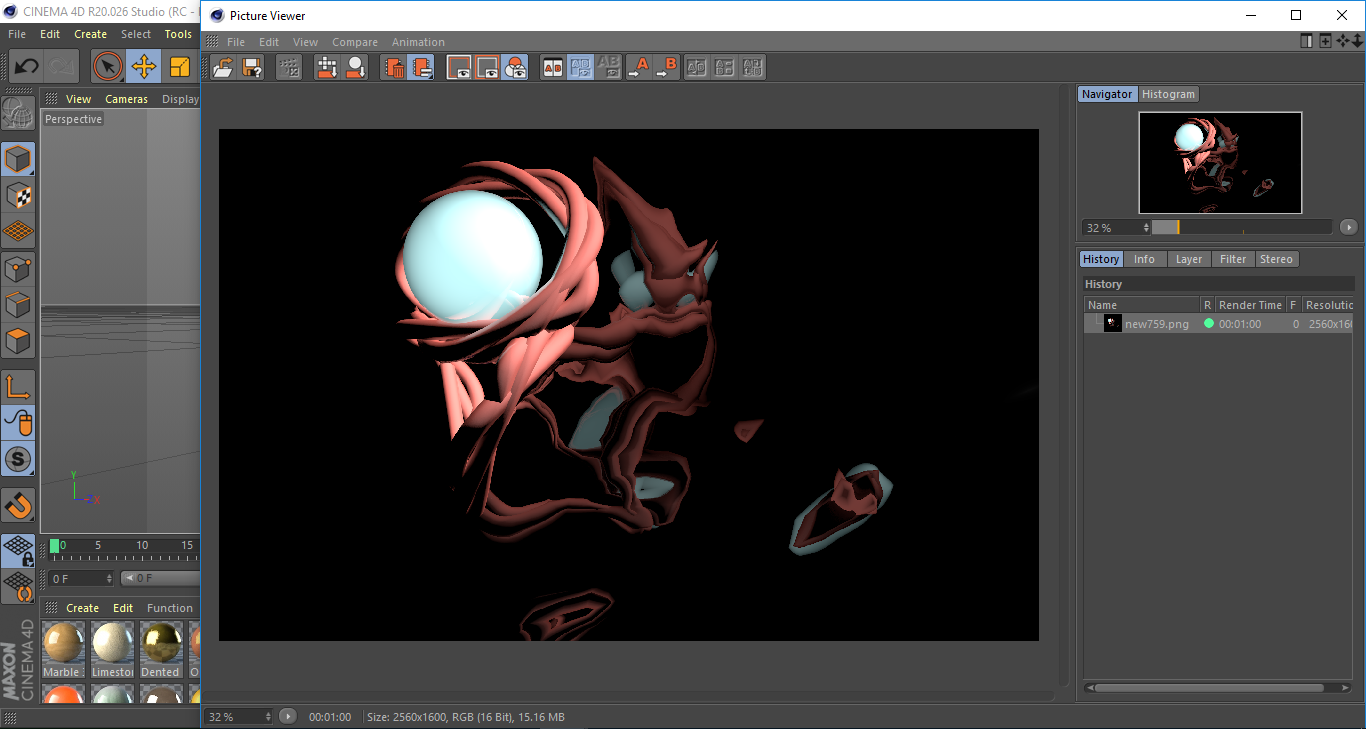Switch to Texture mode checkered cube
The height and width of the screenshot is (729, 1366).
(18, 195)
